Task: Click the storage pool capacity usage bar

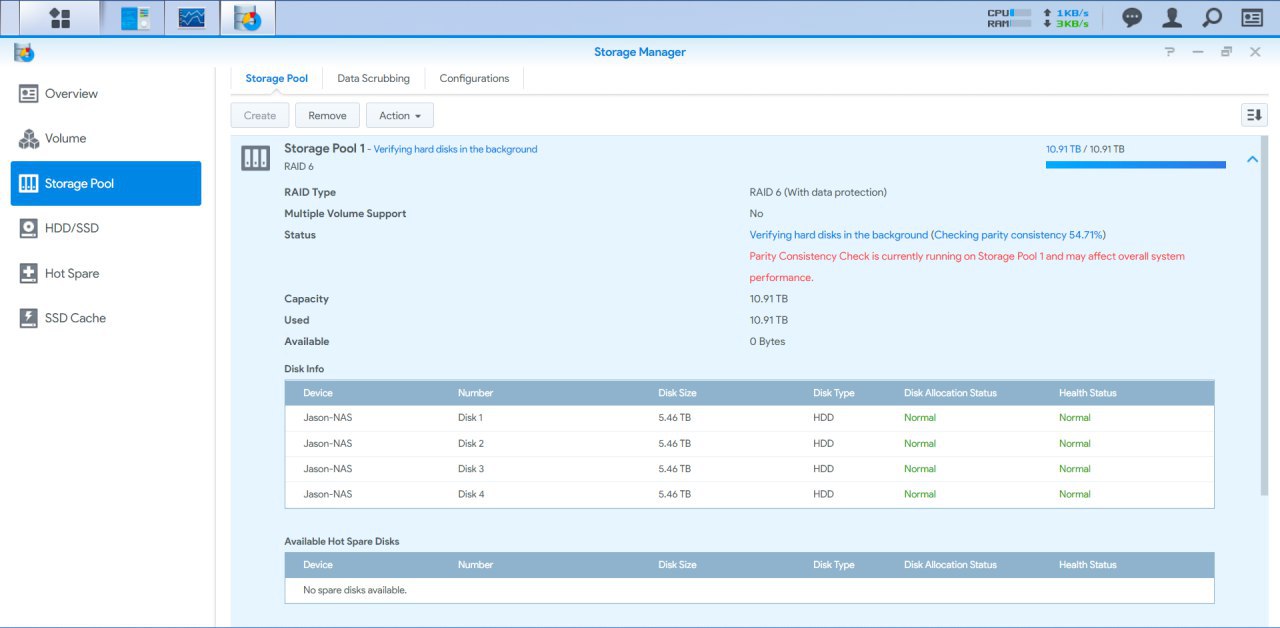Action: pos(1135,165)
